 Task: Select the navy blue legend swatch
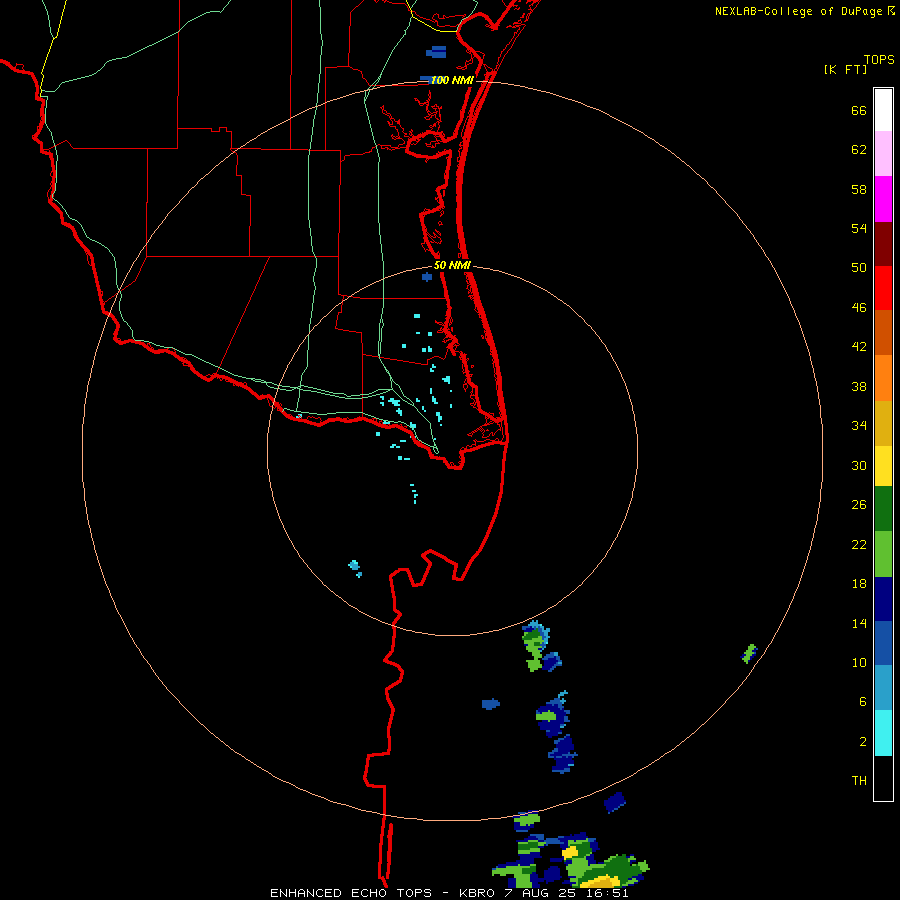883,599
